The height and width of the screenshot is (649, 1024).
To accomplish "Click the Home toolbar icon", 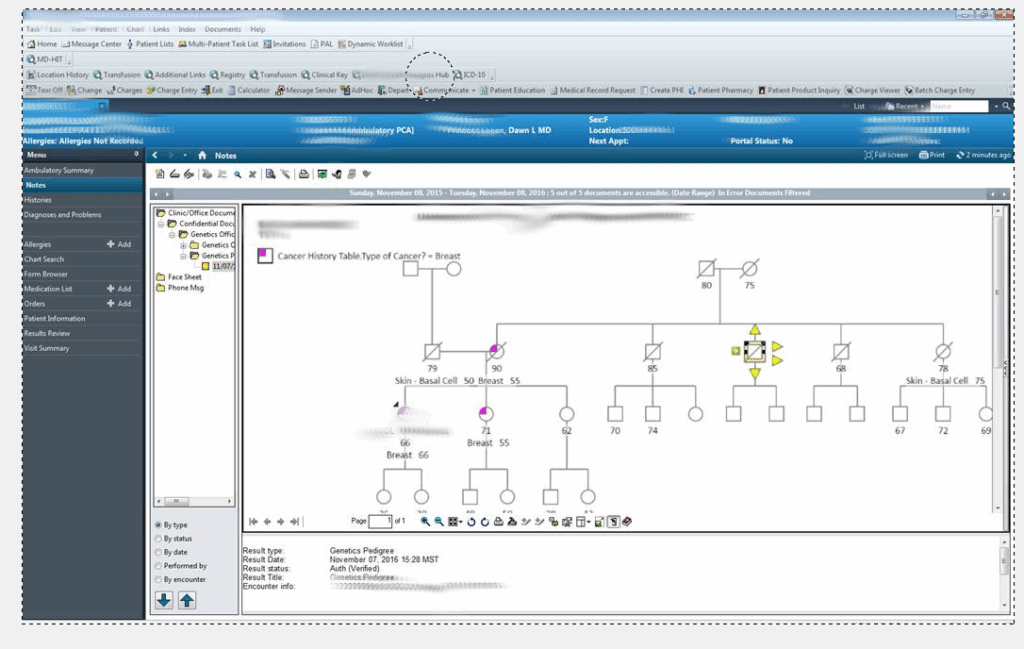I will (x=42, y=44).
